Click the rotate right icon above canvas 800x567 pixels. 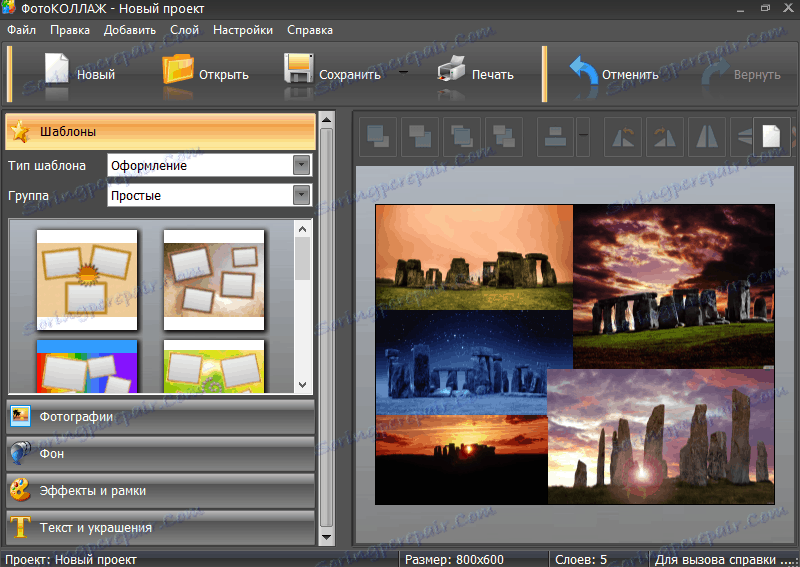coord(664,136)
